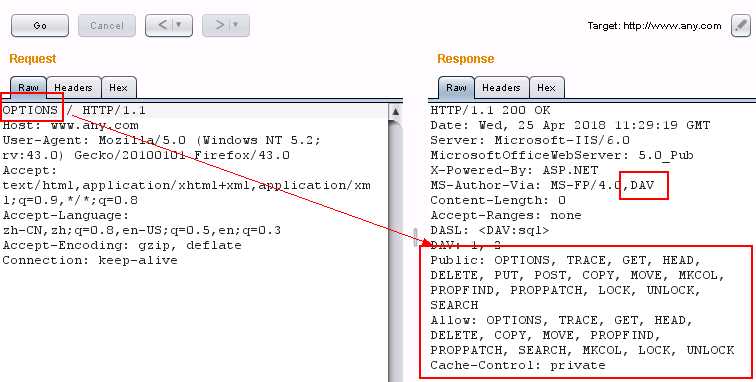The image size is (756, 382).
Task: Select the Response Raw tab
Action: point(456,88)
